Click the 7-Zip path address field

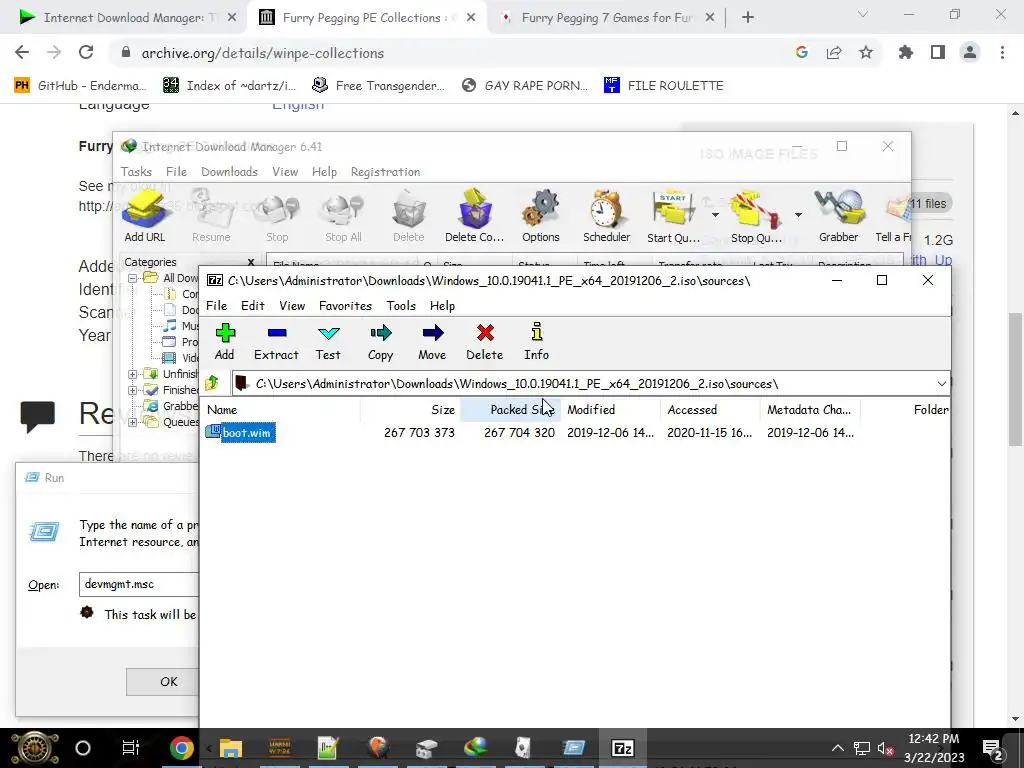588,383
